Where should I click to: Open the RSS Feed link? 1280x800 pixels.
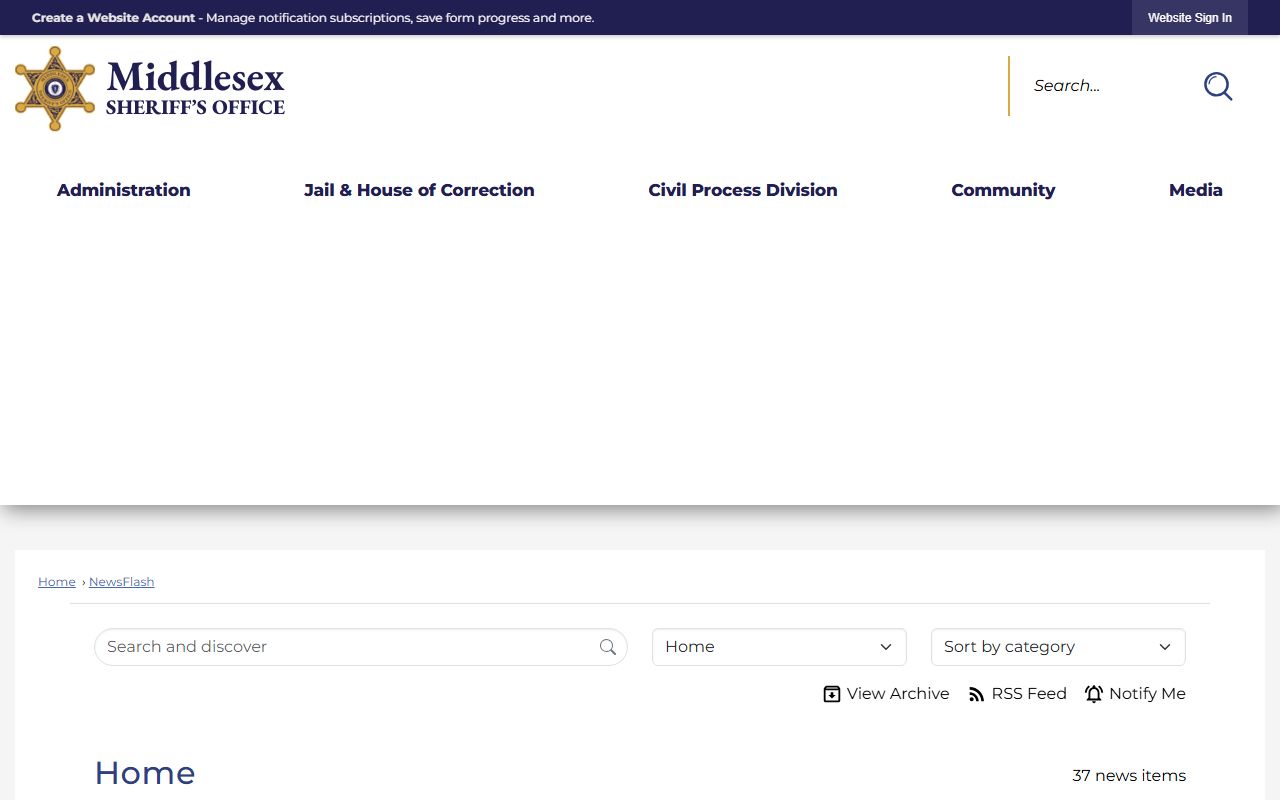(x=1017, y=694)
